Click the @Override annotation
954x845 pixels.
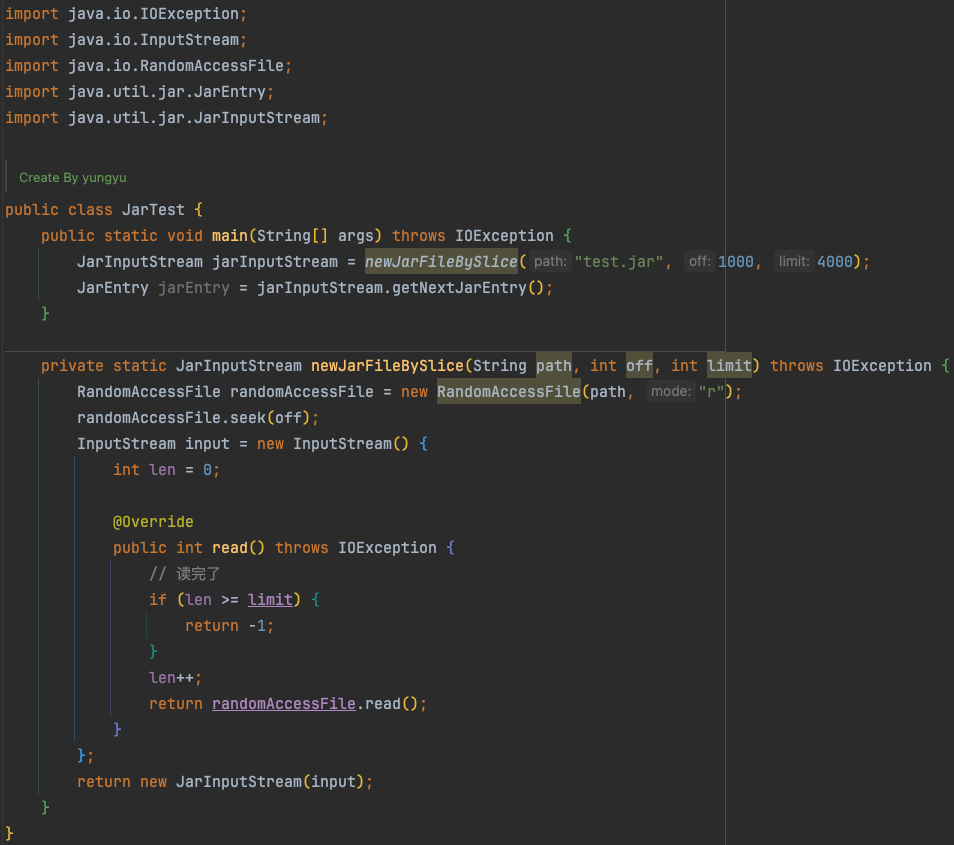click(x=153, y=522)
